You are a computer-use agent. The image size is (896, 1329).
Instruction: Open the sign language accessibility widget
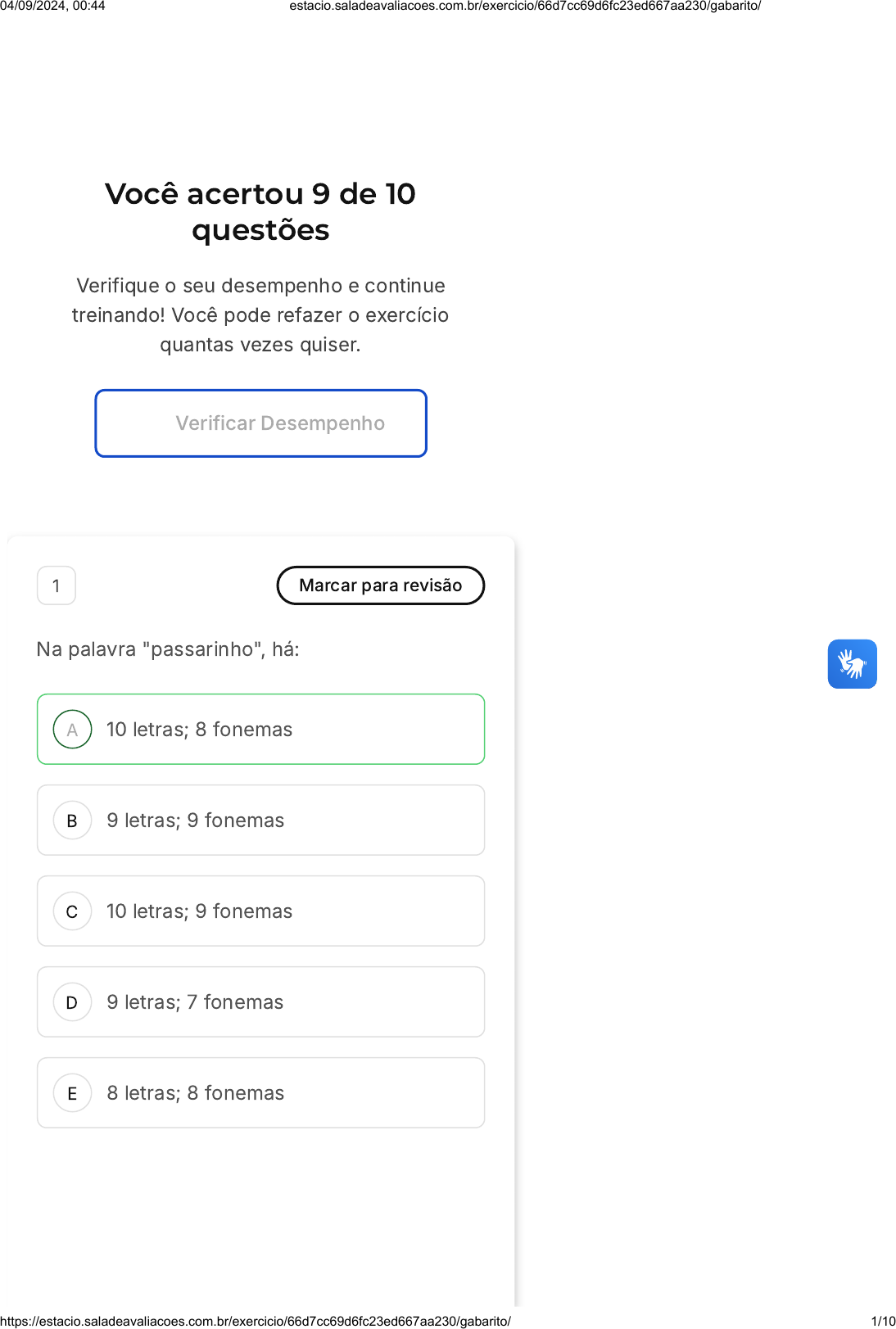[x=852, y=664]
